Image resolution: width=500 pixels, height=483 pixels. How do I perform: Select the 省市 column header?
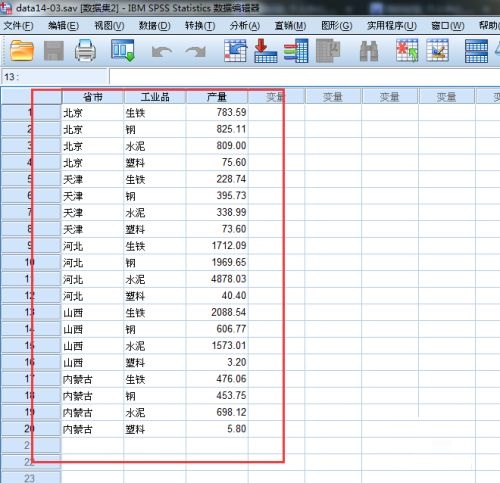click(93, 97)
